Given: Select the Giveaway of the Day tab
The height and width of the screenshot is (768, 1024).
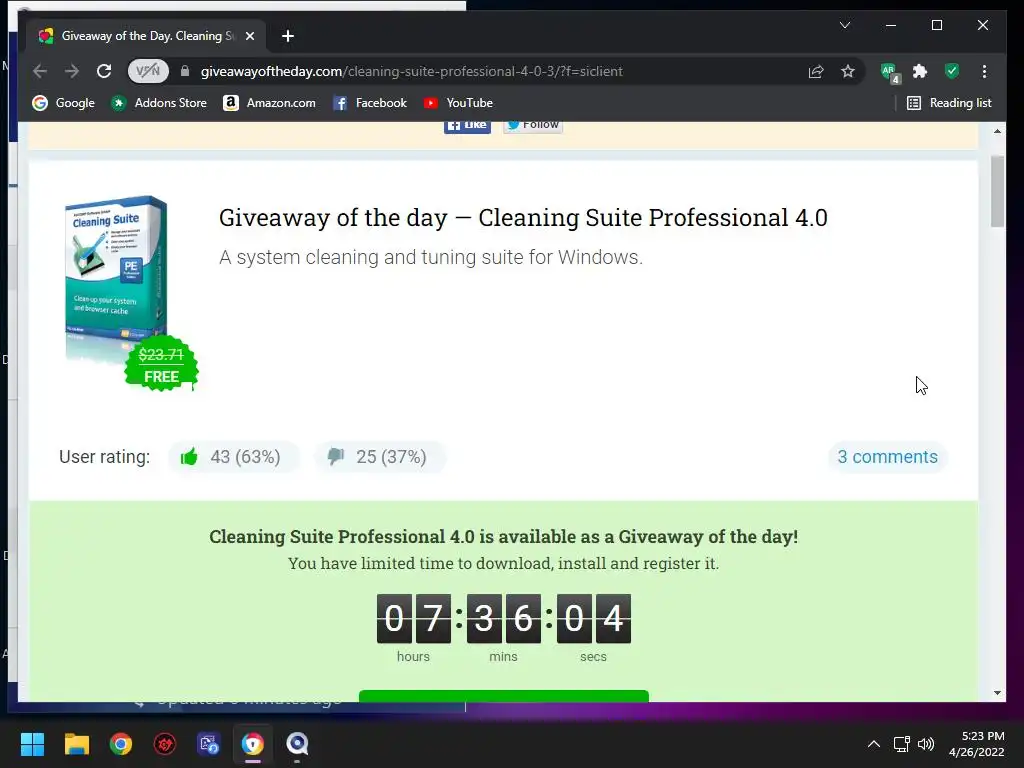Looking at the screenshot, I should point(146,36).
